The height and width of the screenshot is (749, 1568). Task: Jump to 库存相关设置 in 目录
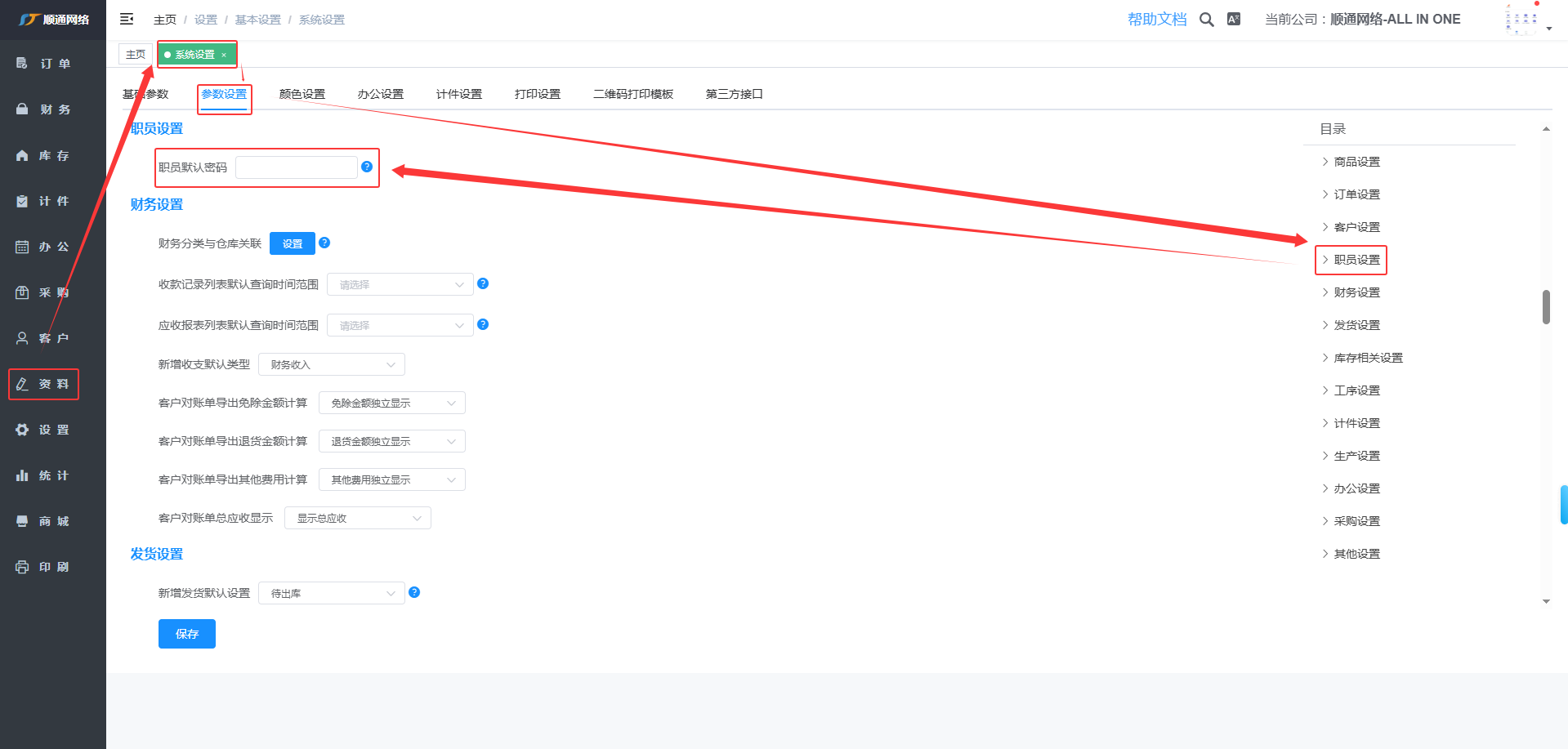click(1368, 358)
